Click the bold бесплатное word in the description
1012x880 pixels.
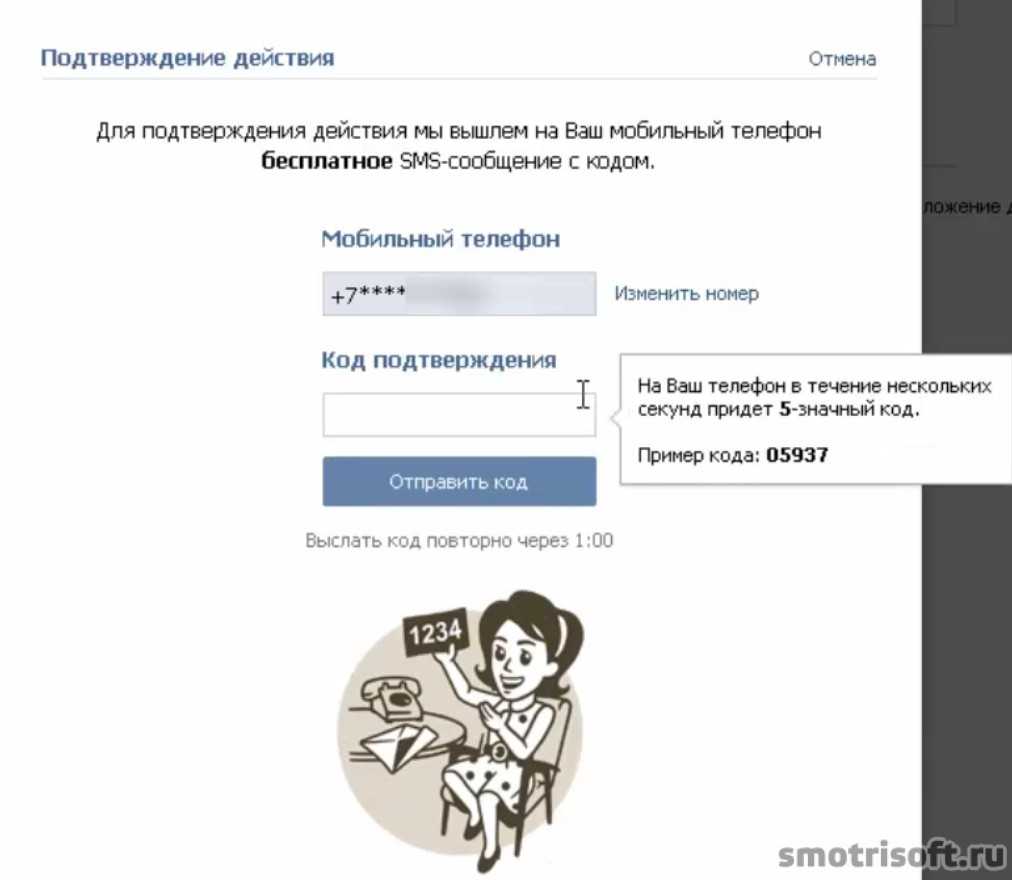[x=327, y=161]
